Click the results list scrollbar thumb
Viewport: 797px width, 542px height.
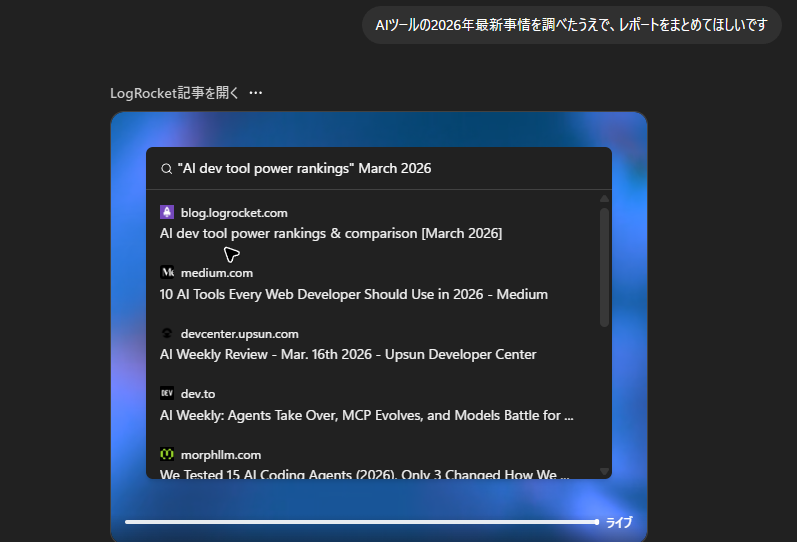tap(604, 267)
